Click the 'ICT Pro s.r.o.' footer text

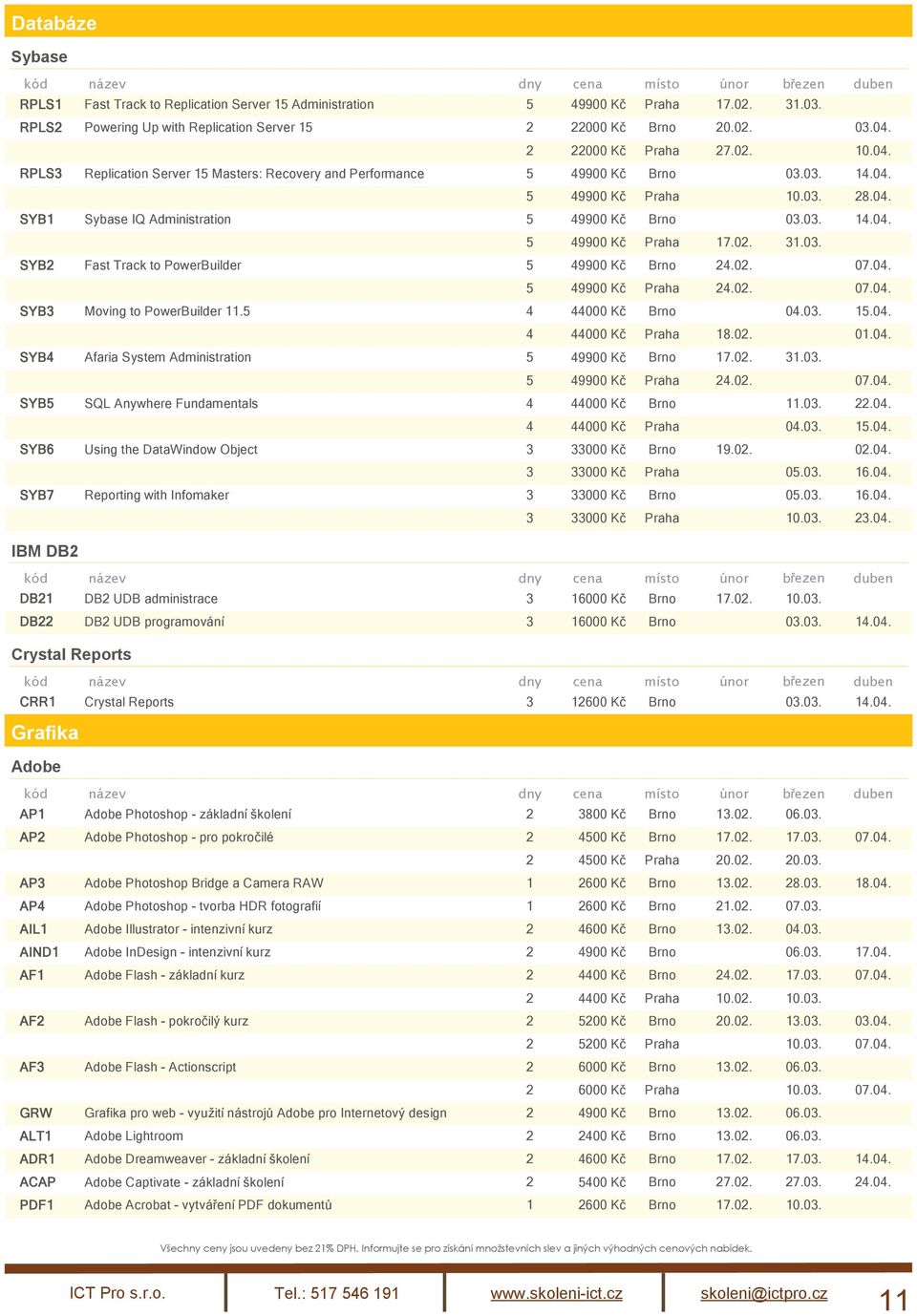[117, 1293]
